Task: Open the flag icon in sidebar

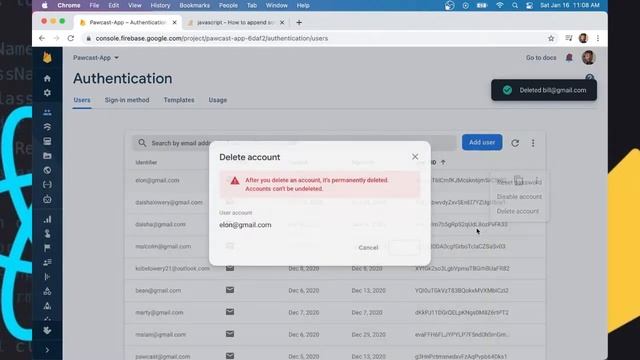Action: [47, 248]
